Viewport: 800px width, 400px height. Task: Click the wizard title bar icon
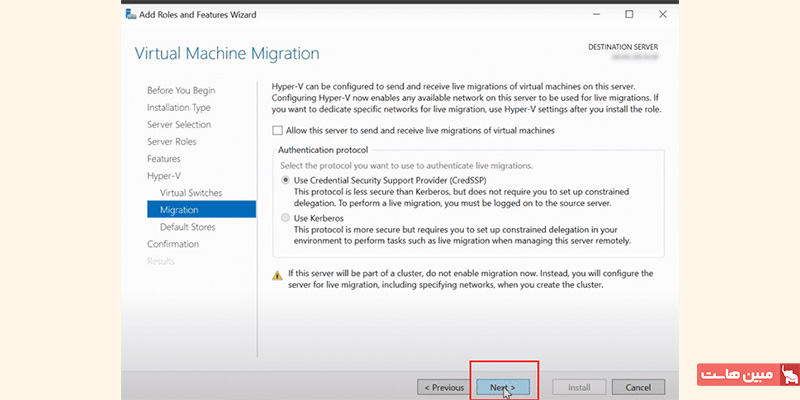pos(131,14)
